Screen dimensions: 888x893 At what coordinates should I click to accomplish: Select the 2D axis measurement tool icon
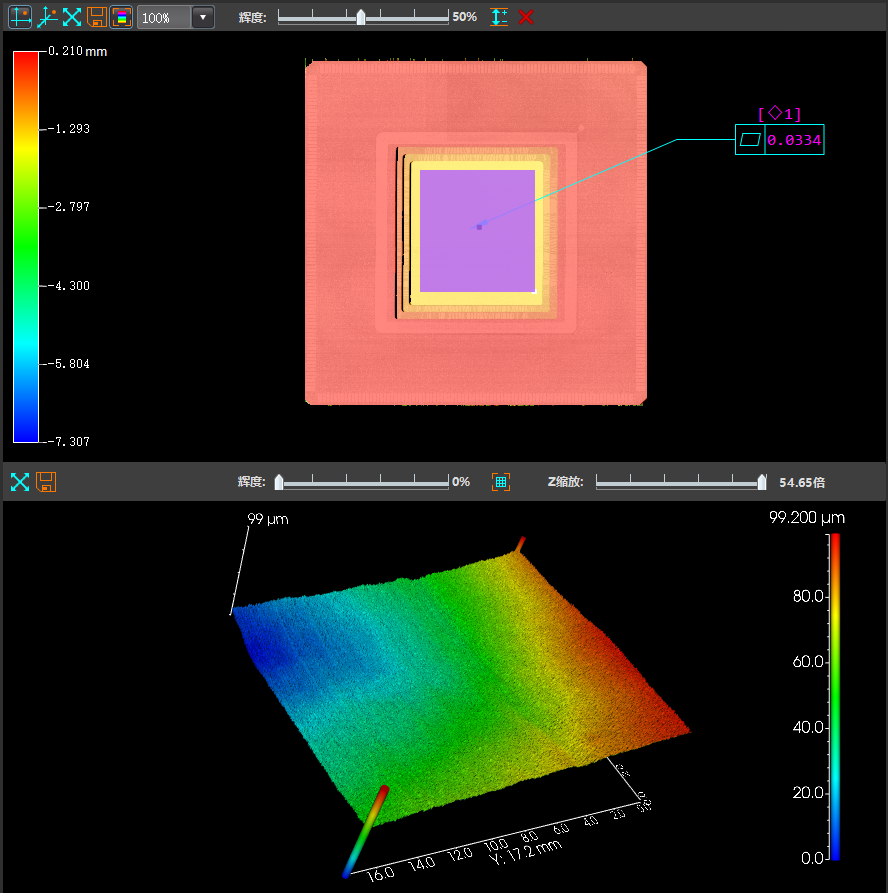click(20, 17)
